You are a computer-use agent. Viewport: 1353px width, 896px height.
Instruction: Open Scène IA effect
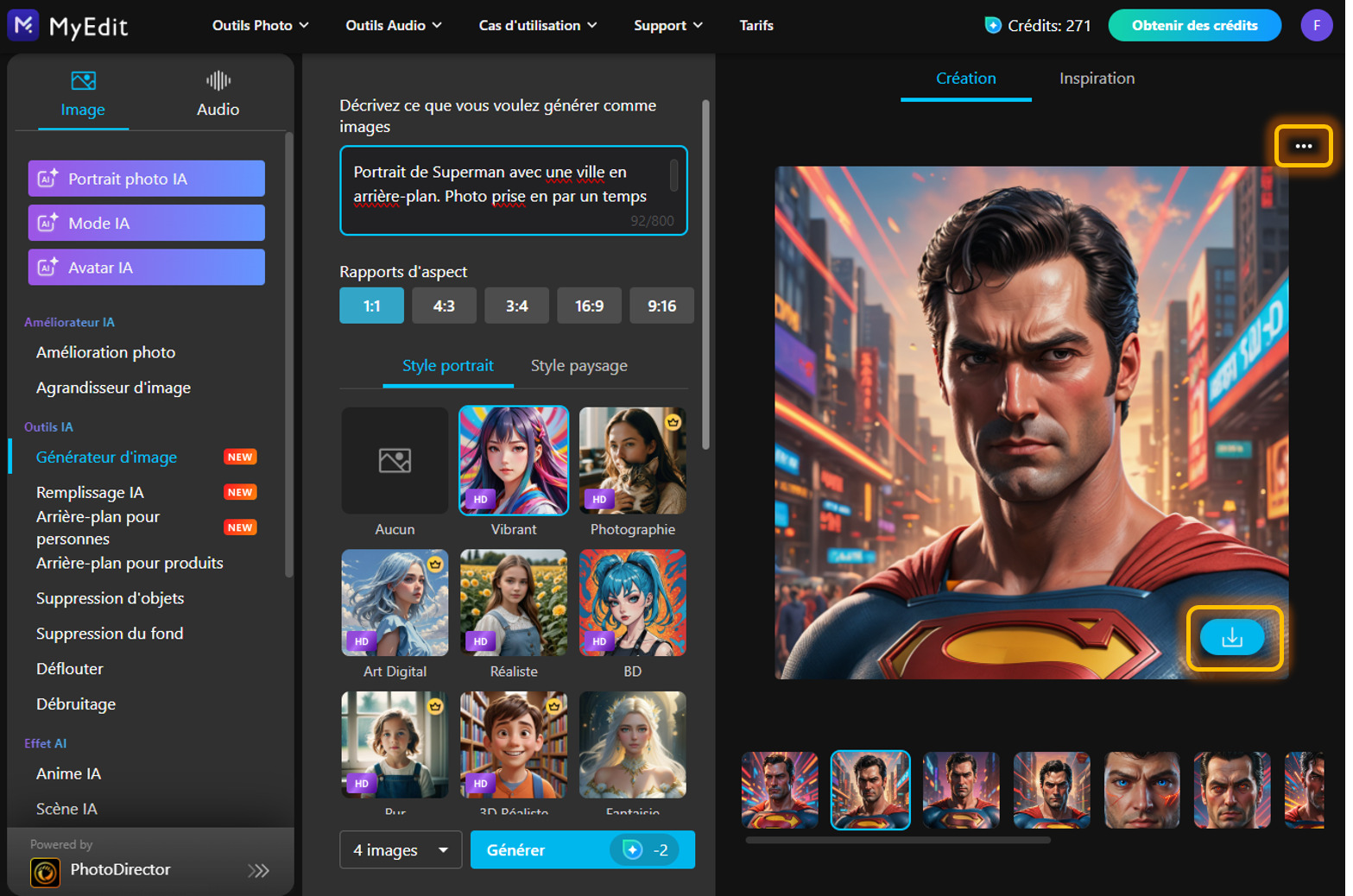(x=66, y=809)
